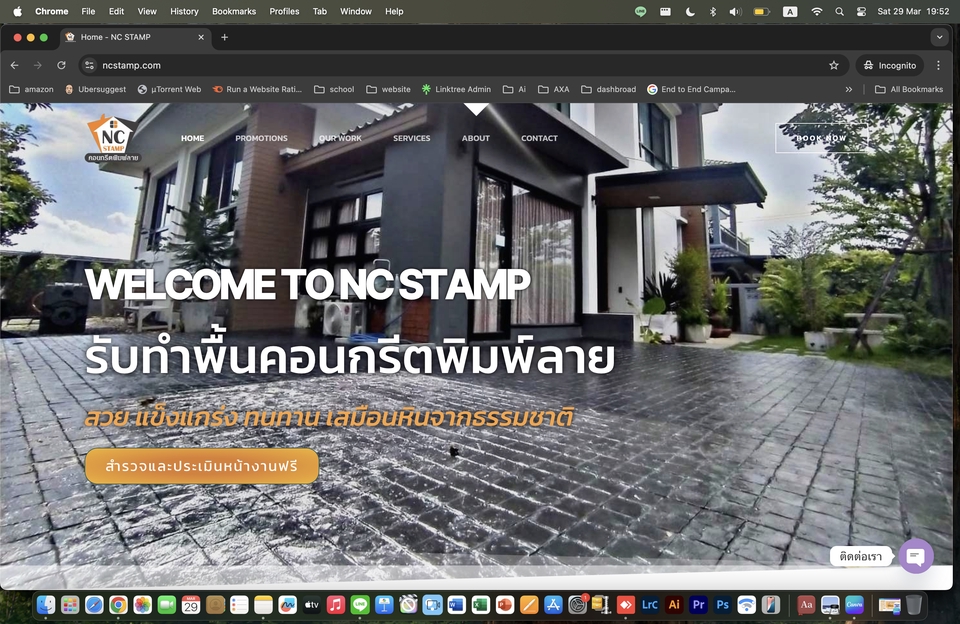This screenshot has height=624, width=960.
Task: Open the chat bubble widget
Action: (x=916, y=556)
